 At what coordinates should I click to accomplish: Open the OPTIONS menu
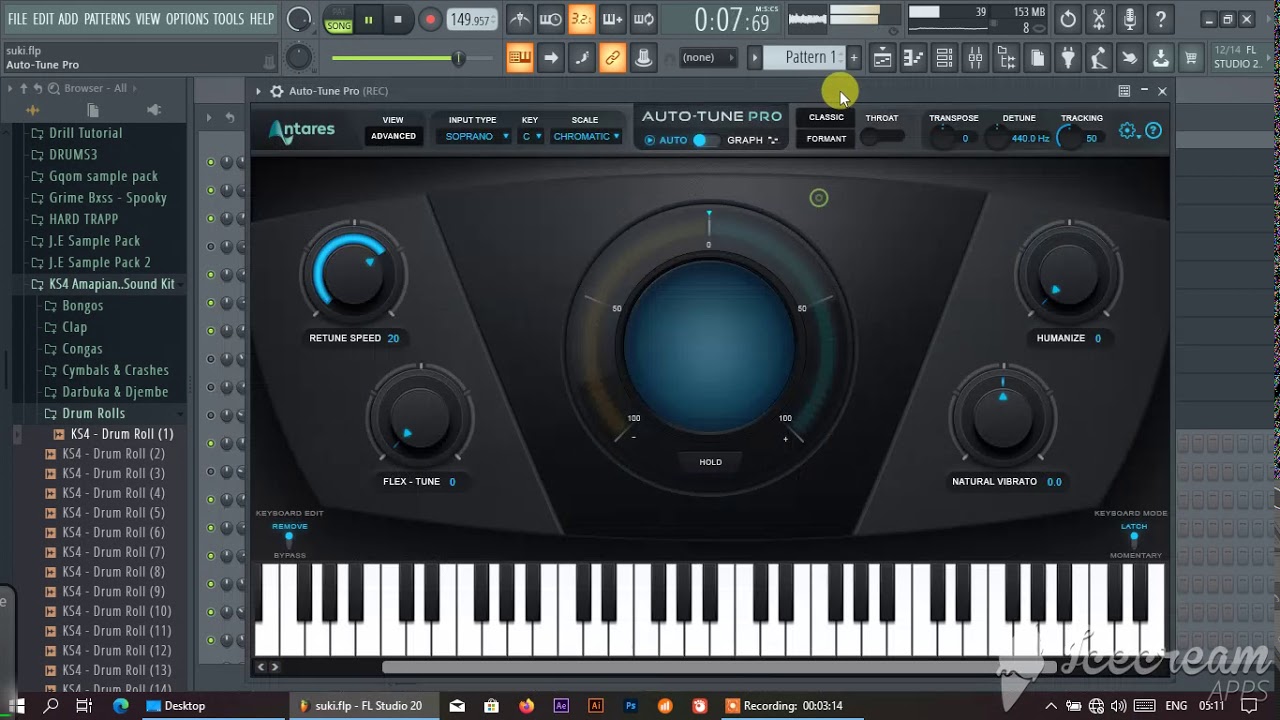click(187, 19)
